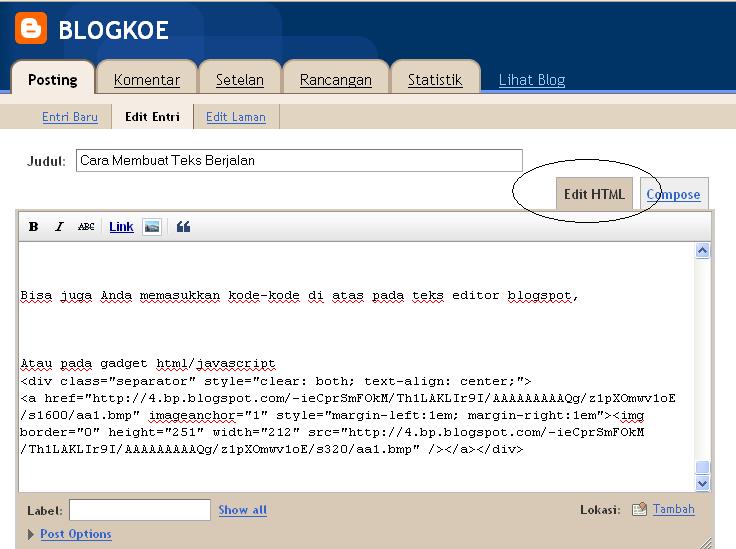Apply italic formatting with I button
The image size is (736, 549).
(x=59, y=227)
